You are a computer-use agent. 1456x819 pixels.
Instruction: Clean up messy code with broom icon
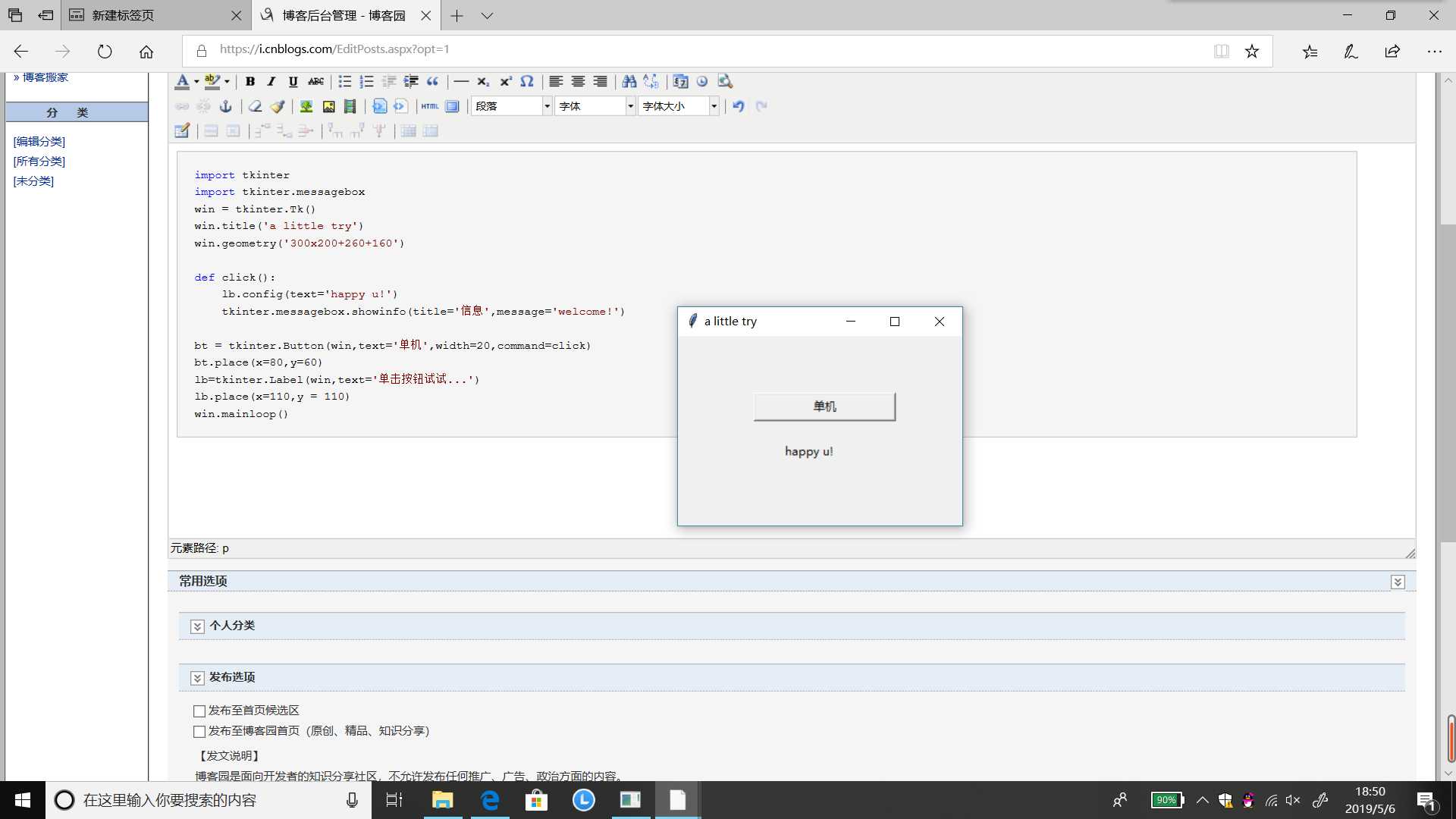click(x=278, y=106)
